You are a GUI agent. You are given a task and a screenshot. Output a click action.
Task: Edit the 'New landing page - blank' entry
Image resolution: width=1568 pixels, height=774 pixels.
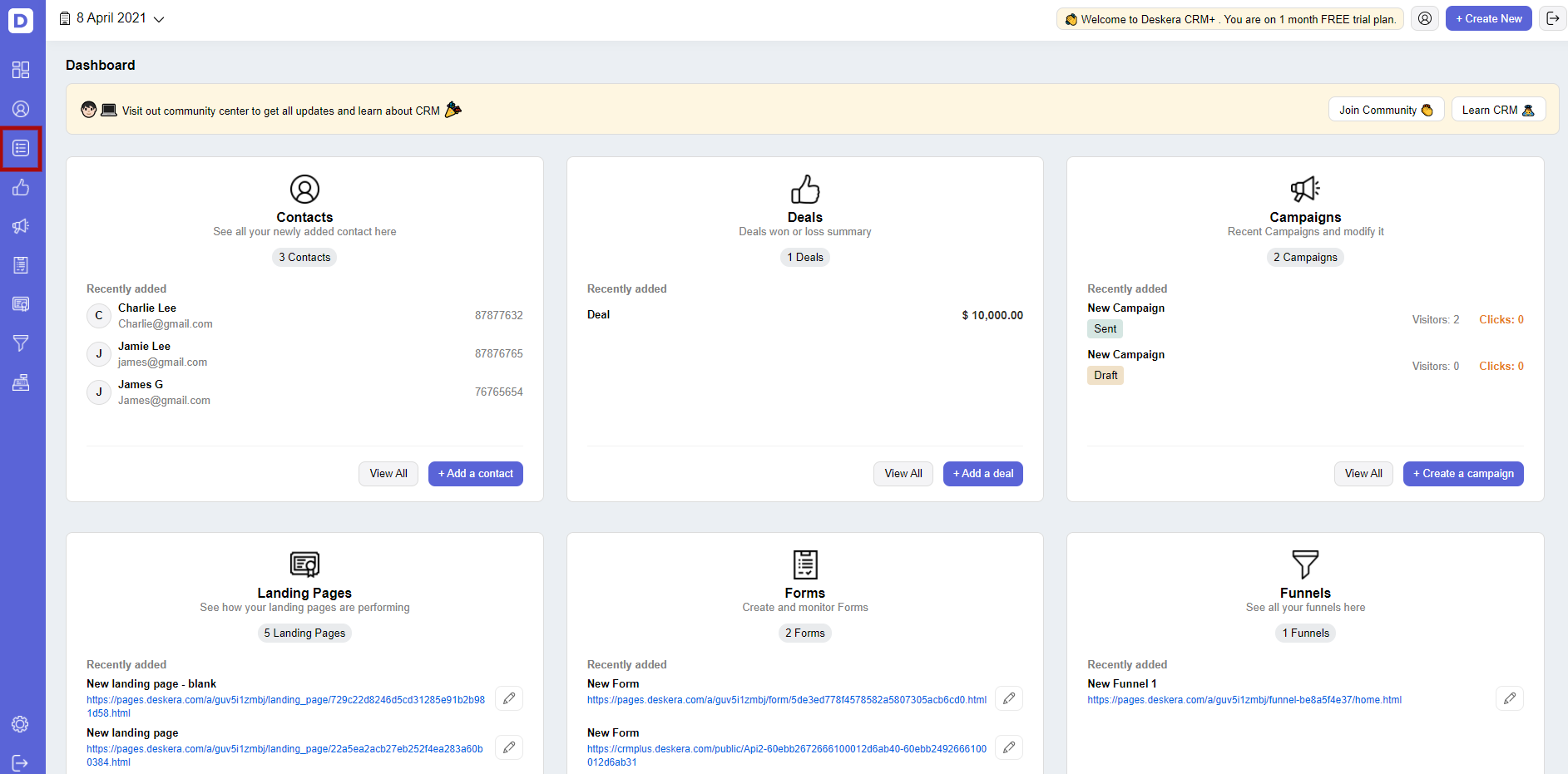coord(509,698)
